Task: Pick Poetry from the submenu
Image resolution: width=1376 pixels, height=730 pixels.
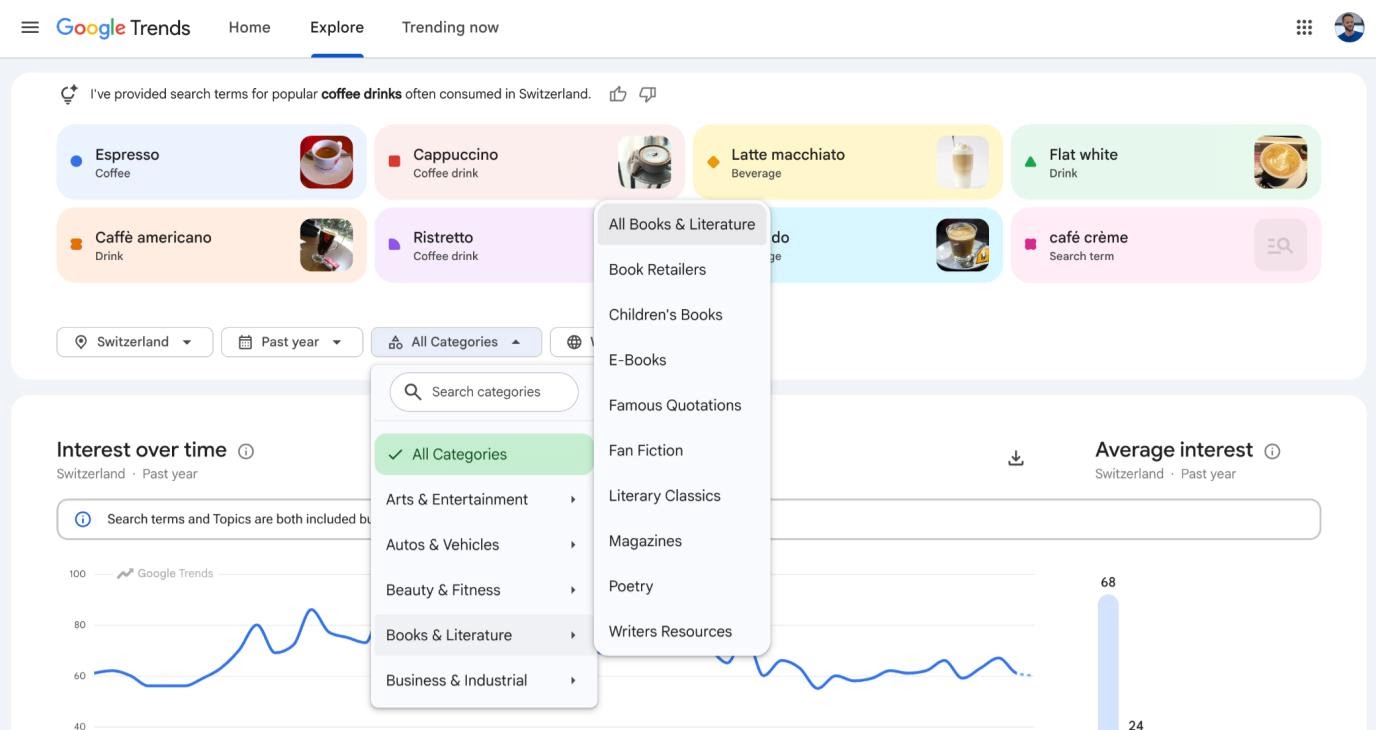Action: coord(682,586)
